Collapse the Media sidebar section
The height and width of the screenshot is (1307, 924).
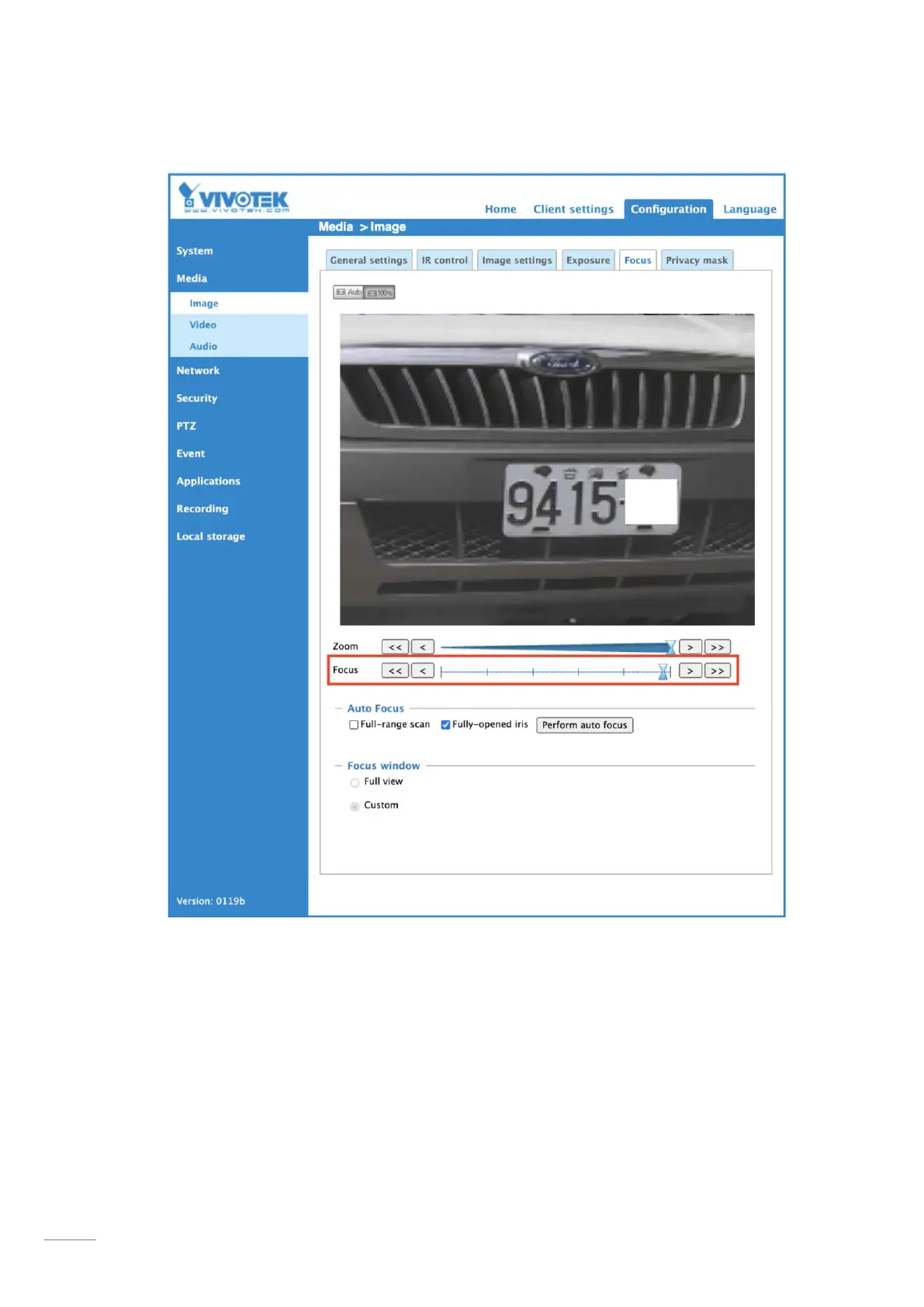[192, 279]
